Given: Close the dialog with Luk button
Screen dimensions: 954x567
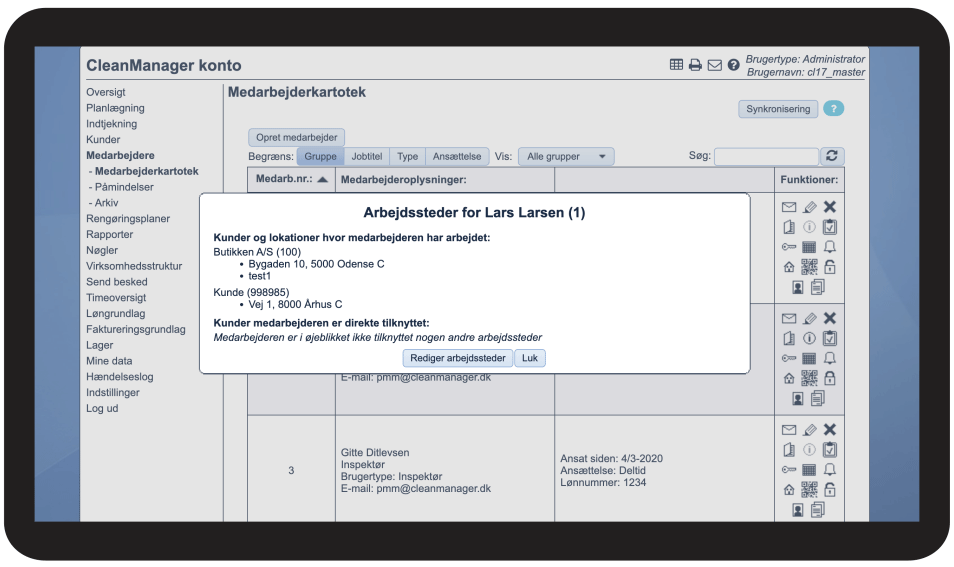Looking at the screenshot, I should pyautogui.click(x=530, y=358).
